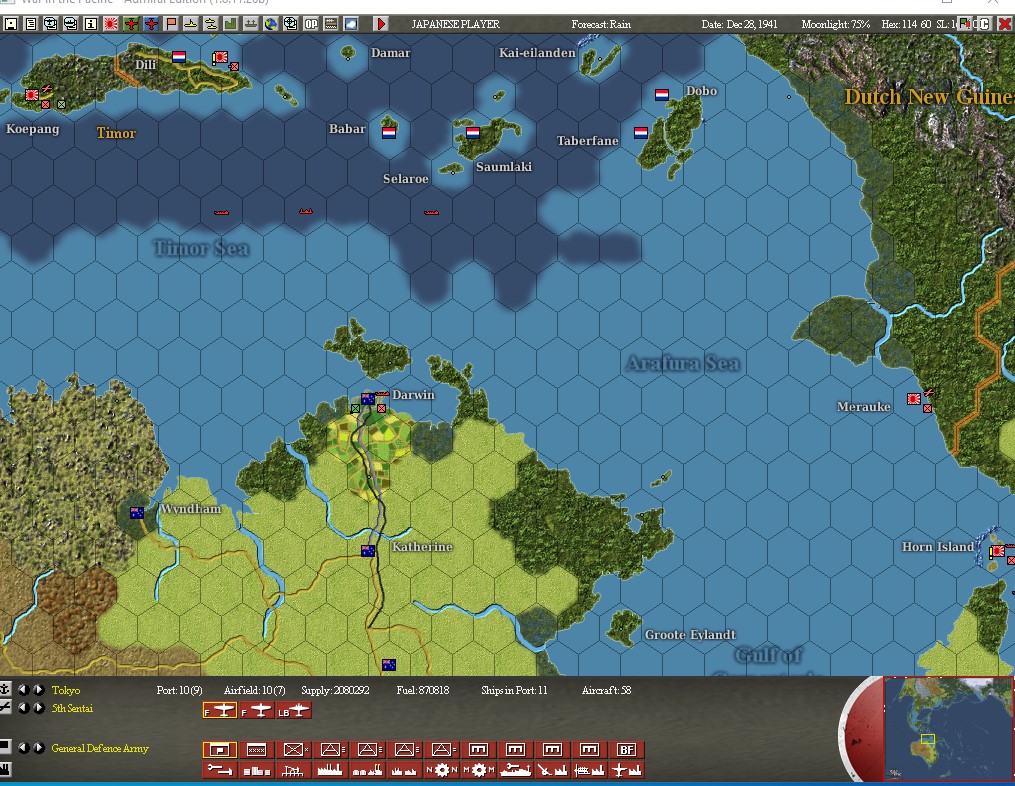
Task: Click the M gear M factory icon
Action: click(478, 770)
